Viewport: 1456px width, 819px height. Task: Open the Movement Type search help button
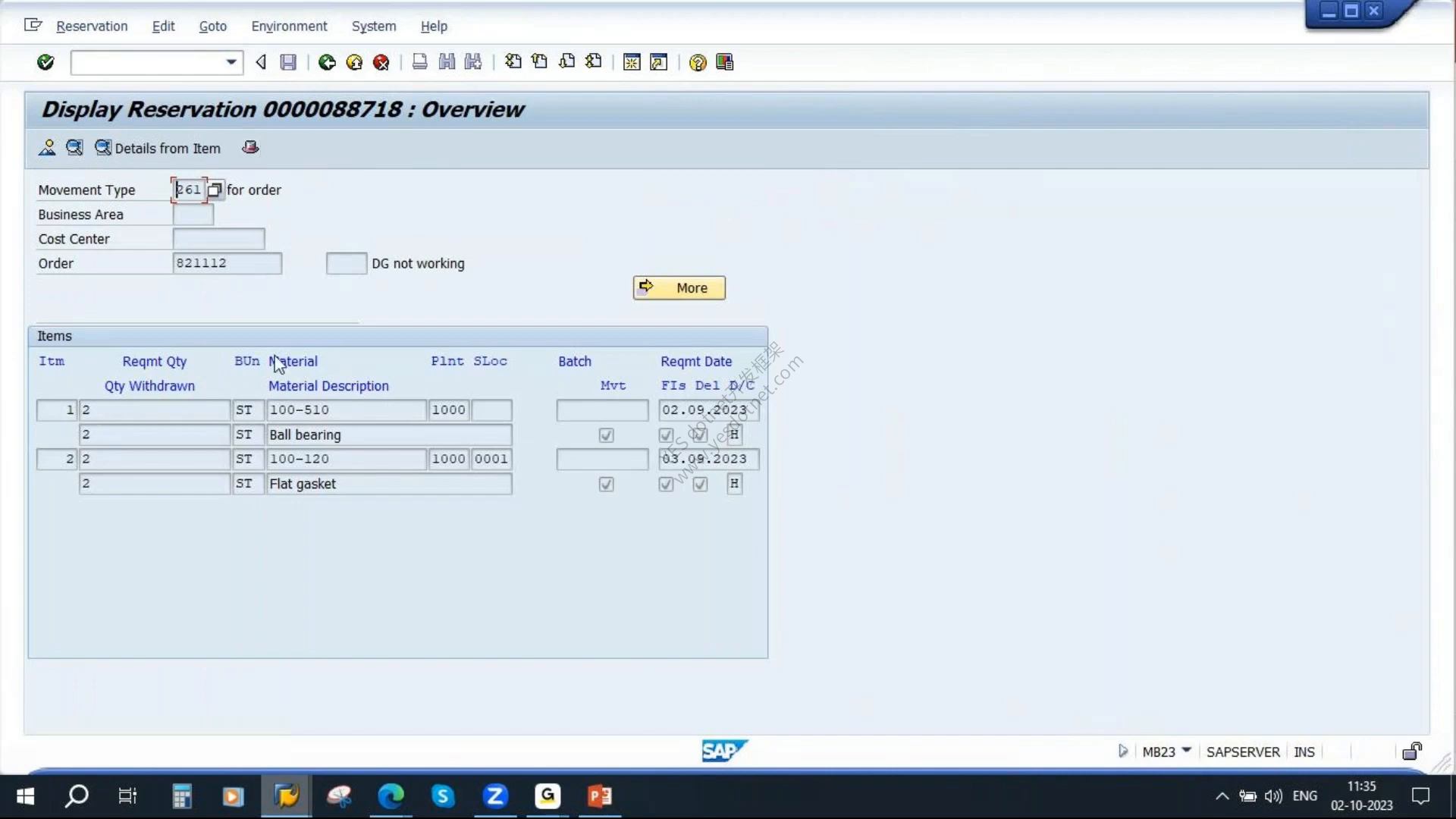tap(215, 190)
